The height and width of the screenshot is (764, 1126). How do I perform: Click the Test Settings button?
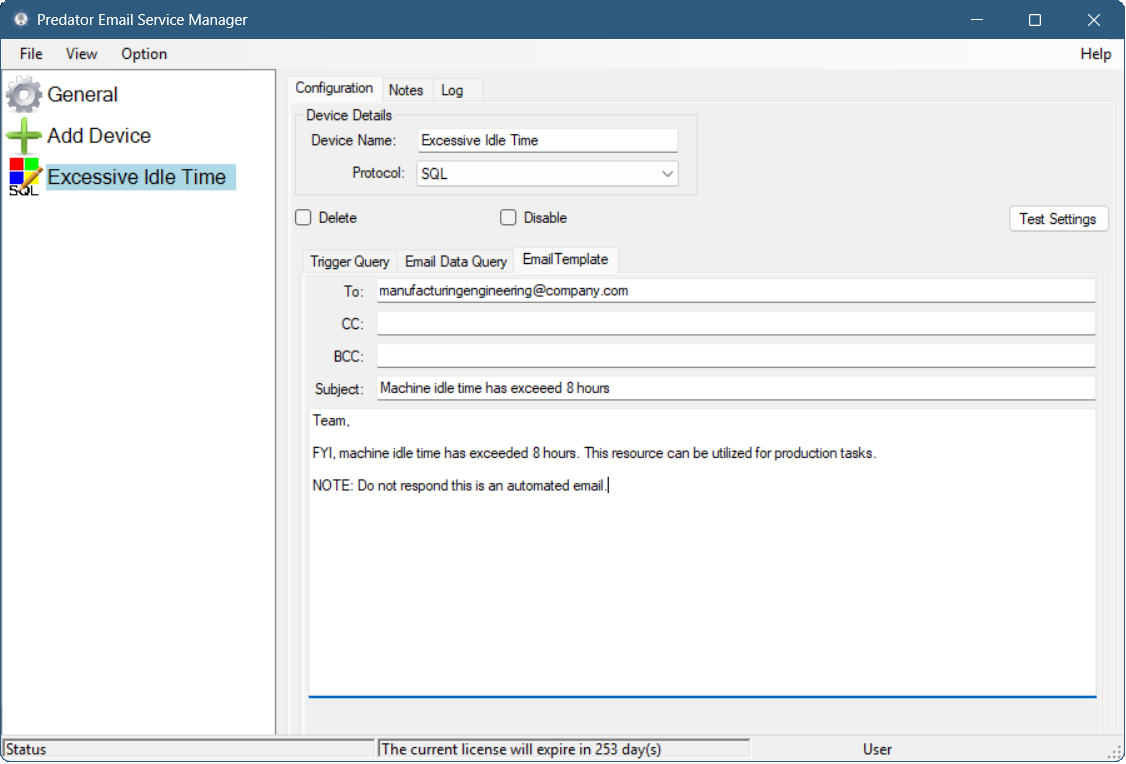point(1058,218)
